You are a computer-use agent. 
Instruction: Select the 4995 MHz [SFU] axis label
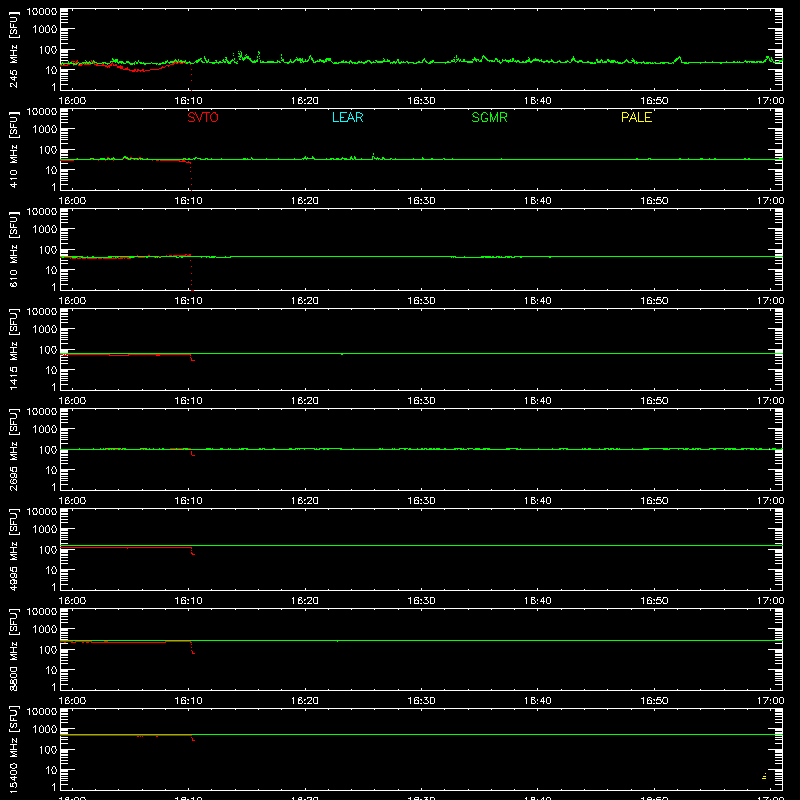(13, 549)
